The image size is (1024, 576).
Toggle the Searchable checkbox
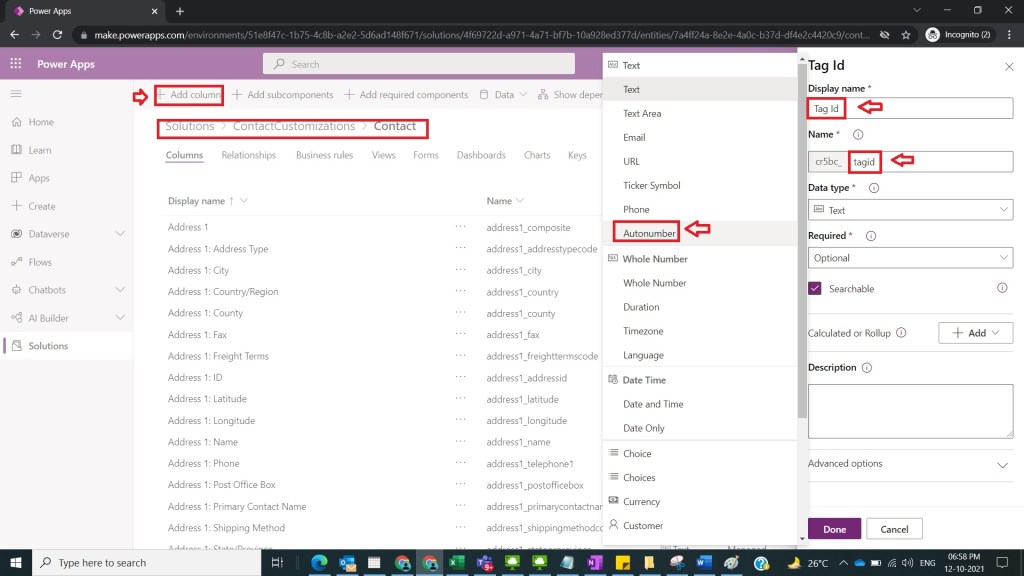pos(815,289)
